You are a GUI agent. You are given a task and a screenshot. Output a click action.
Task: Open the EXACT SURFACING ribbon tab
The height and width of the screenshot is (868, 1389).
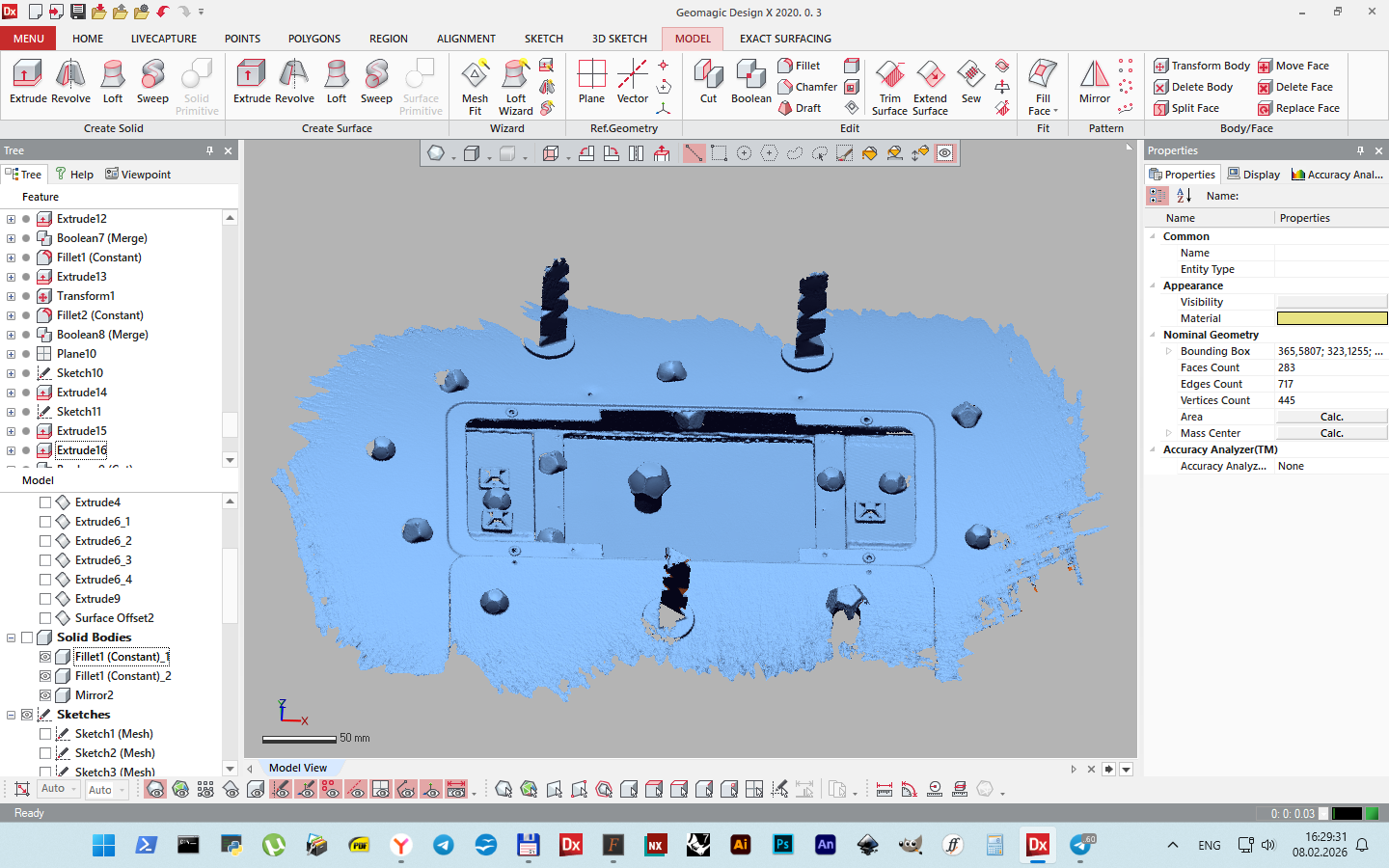(785, 39)
